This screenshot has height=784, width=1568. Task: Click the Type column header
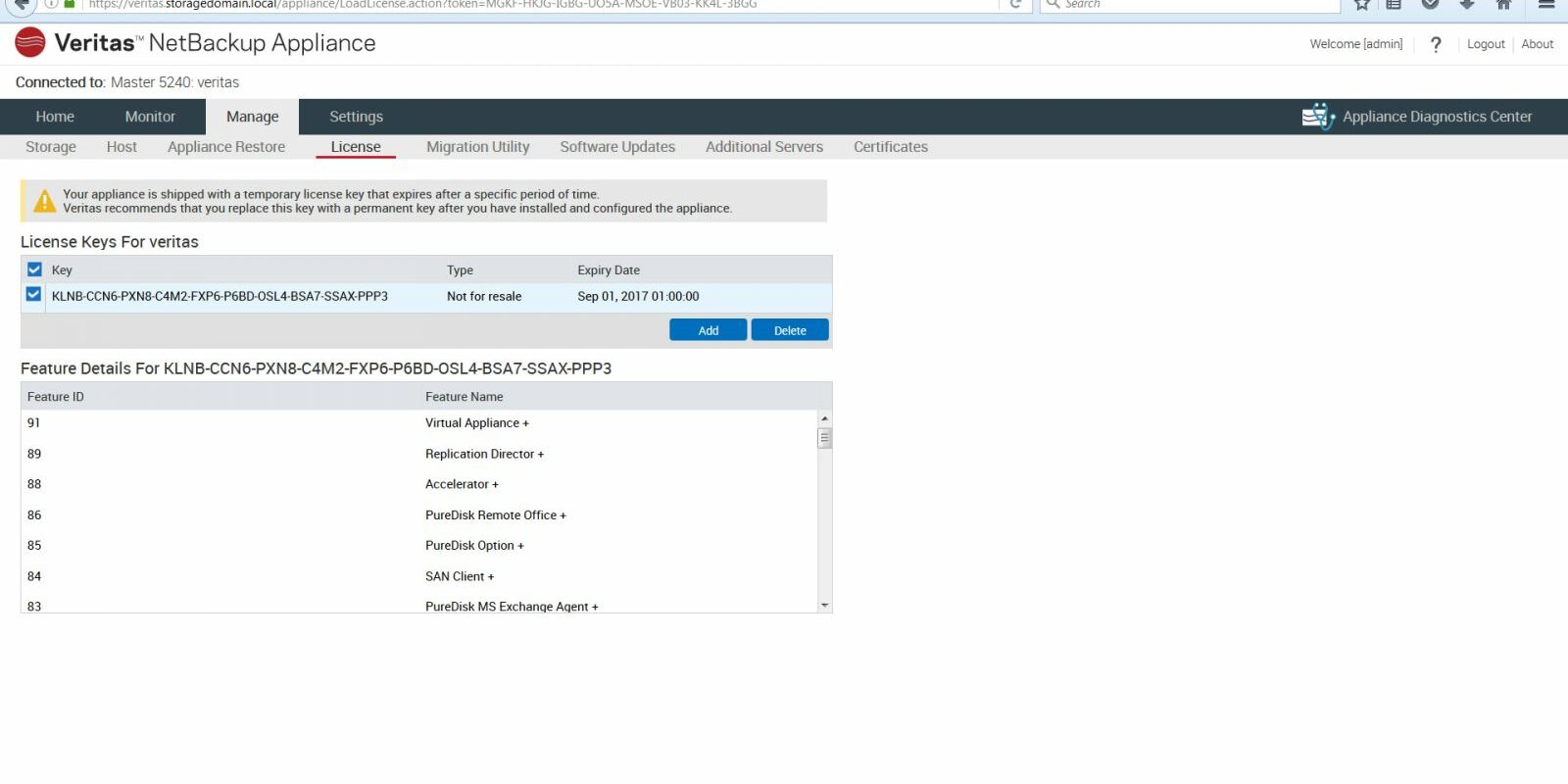coord(460,270)
